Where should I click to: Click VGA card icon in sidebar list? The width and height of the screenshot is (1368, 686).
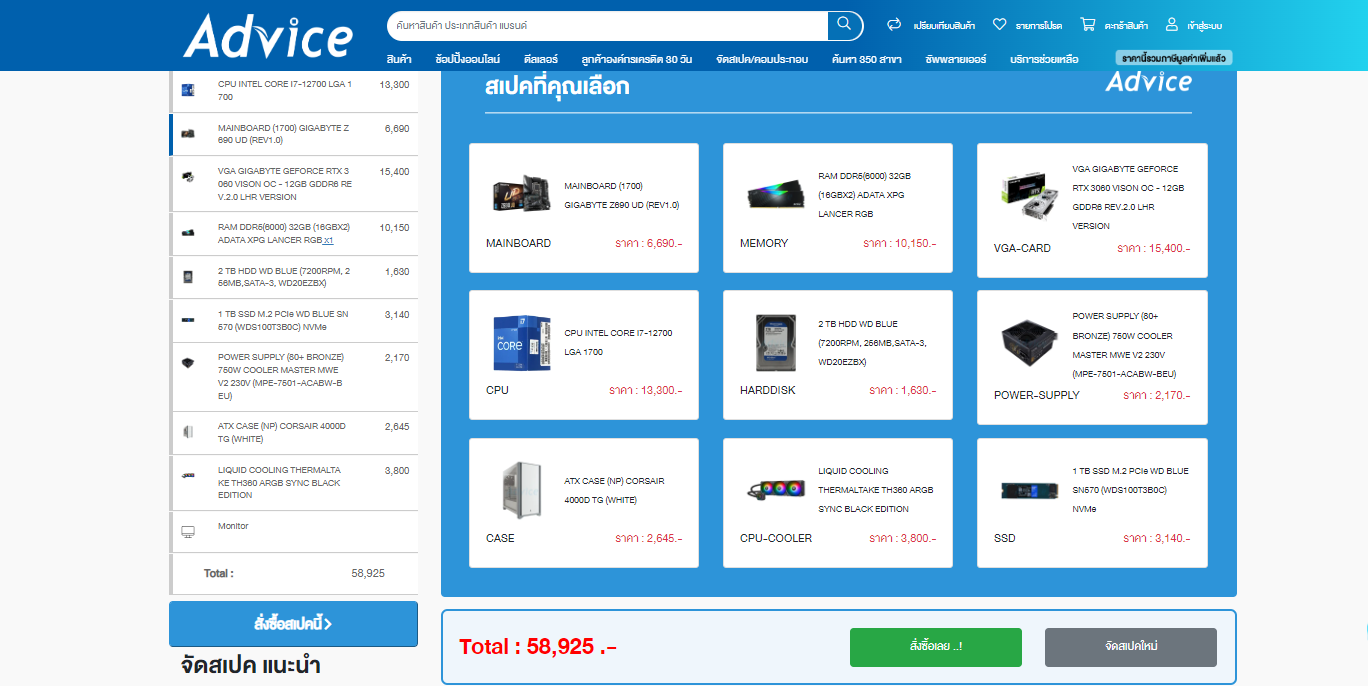click(x=187, y=177)
